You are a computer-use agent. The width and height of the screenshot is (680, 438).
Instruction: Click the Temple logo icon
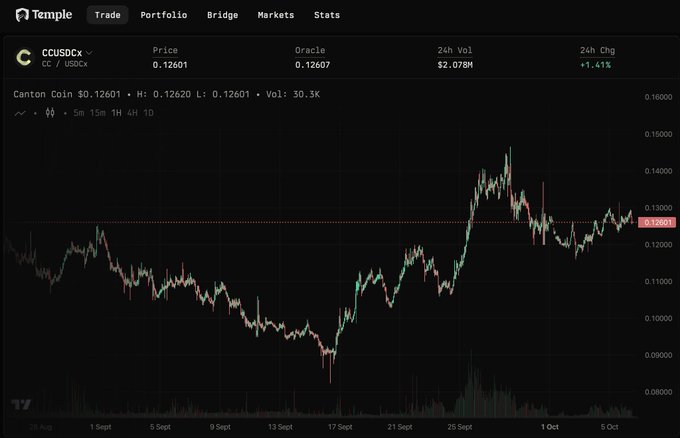click(x=22, y=15)
